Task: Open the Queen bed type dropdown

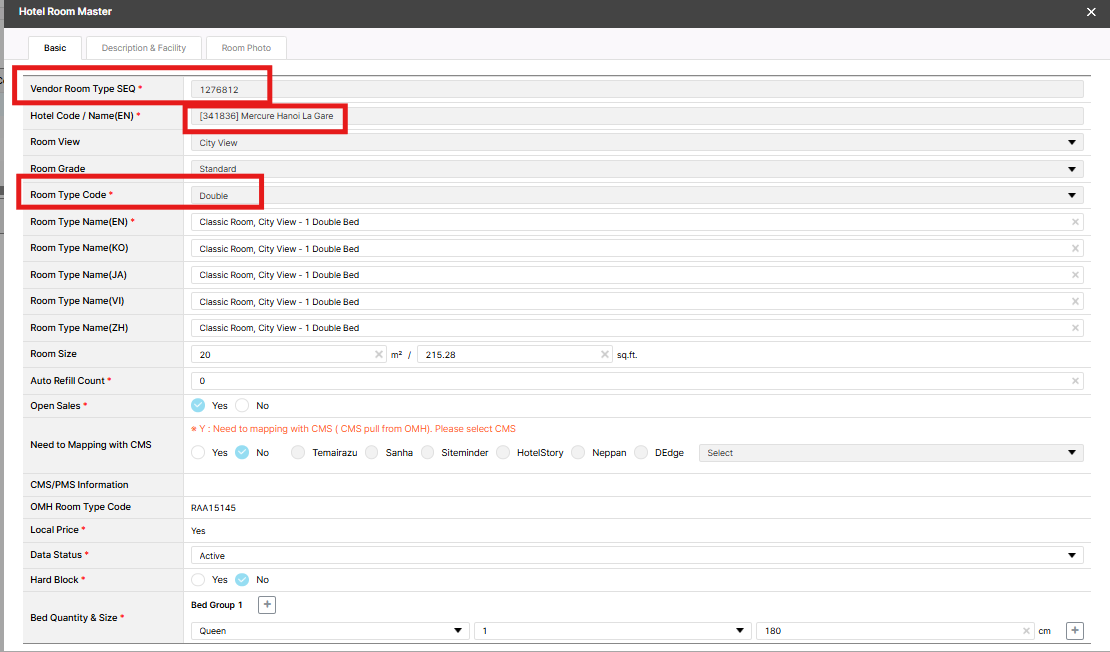Action: point(329,631)
